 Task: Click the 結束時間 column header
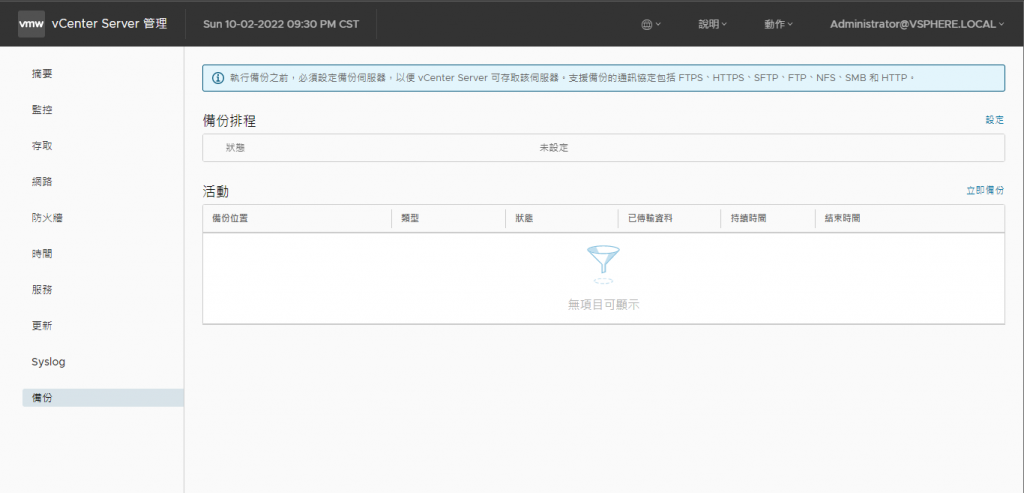[842, 218]
